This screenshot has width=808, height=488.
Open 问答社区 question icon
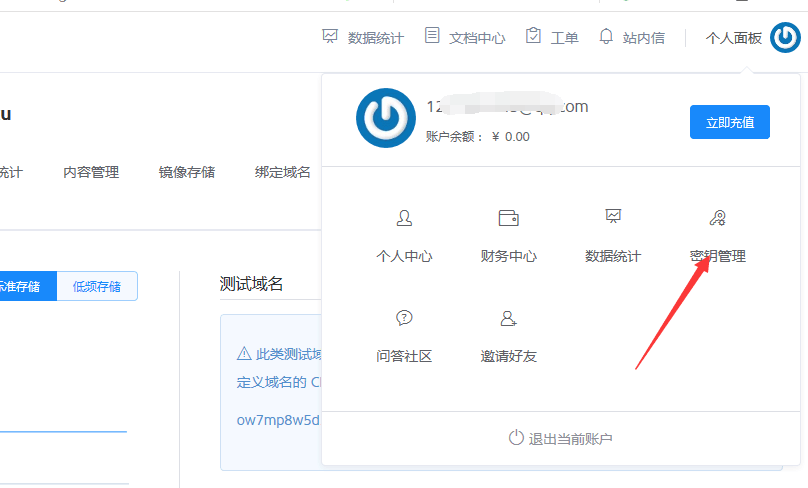(x=404, y=319)
